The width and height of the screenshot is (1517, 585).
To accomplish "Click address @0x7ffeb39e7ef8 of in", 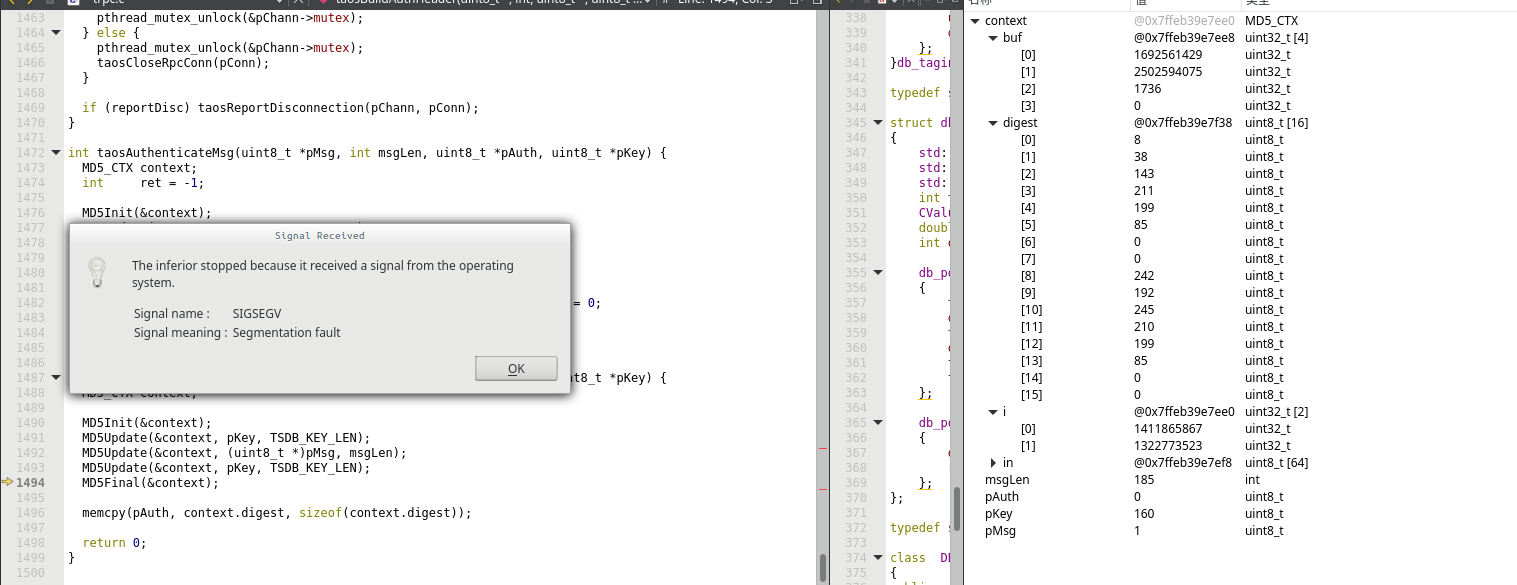I will tap(1184, 463).
